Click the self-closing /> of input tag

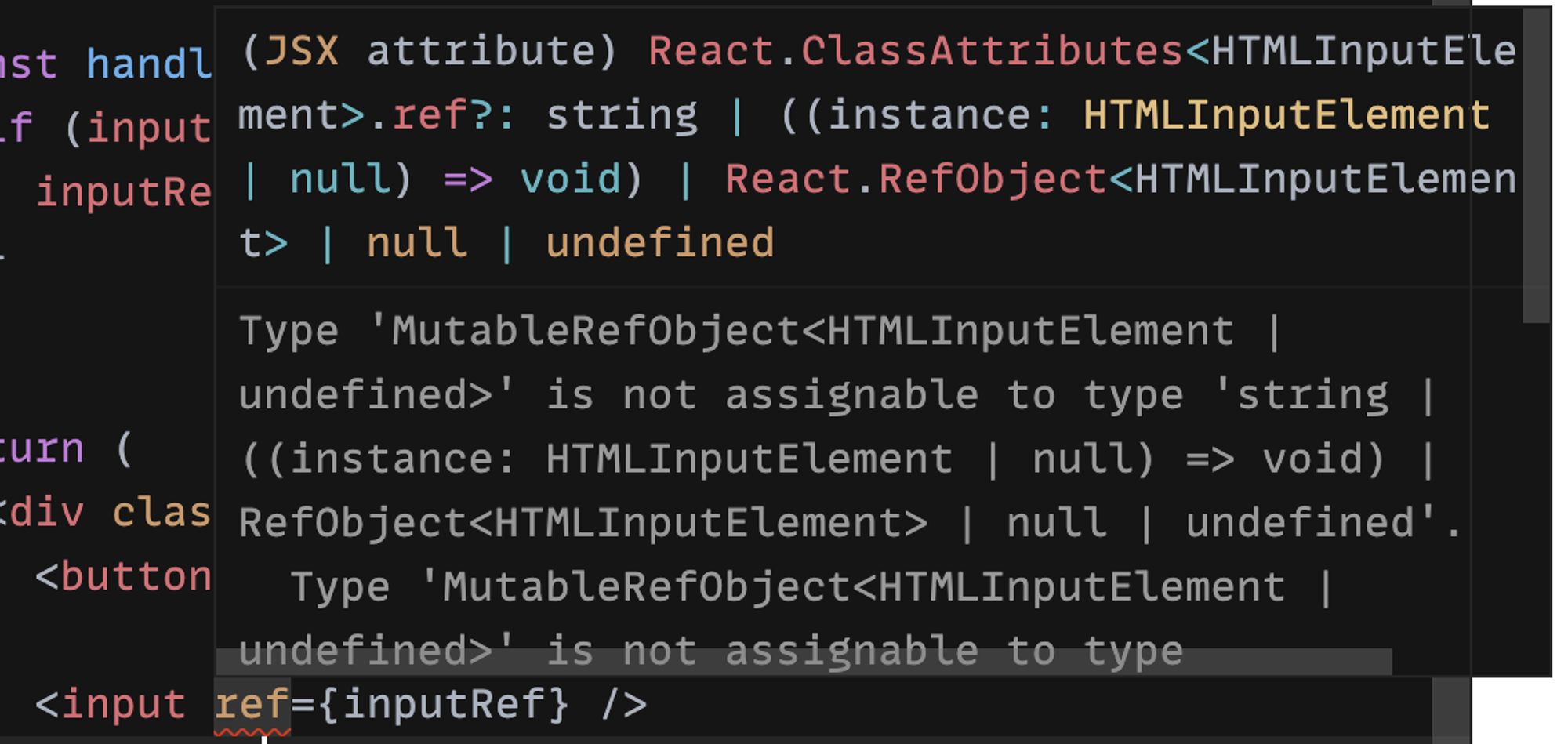tap(624, 704)
